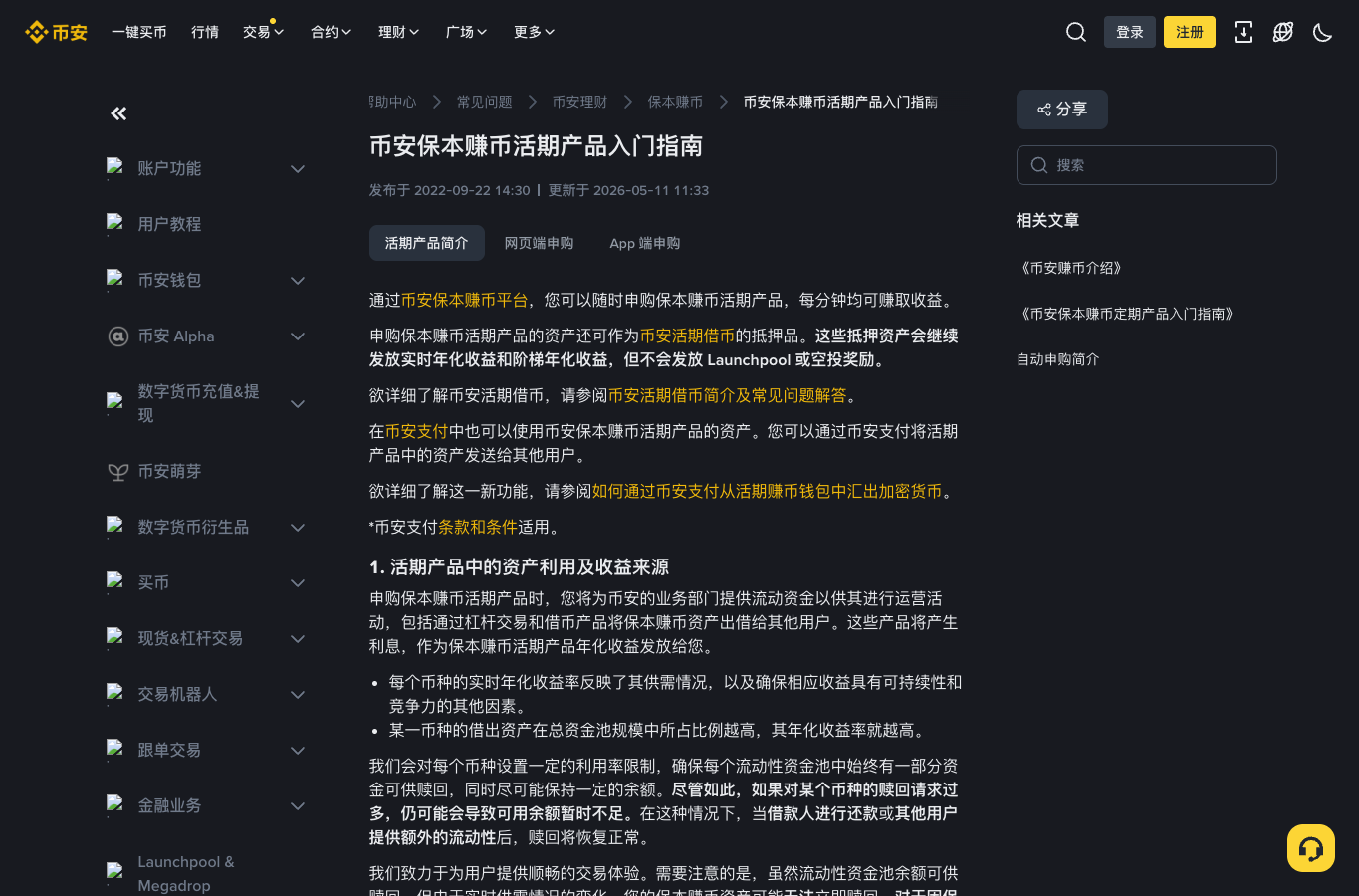Expand 跟单交易 chevron

298,751
